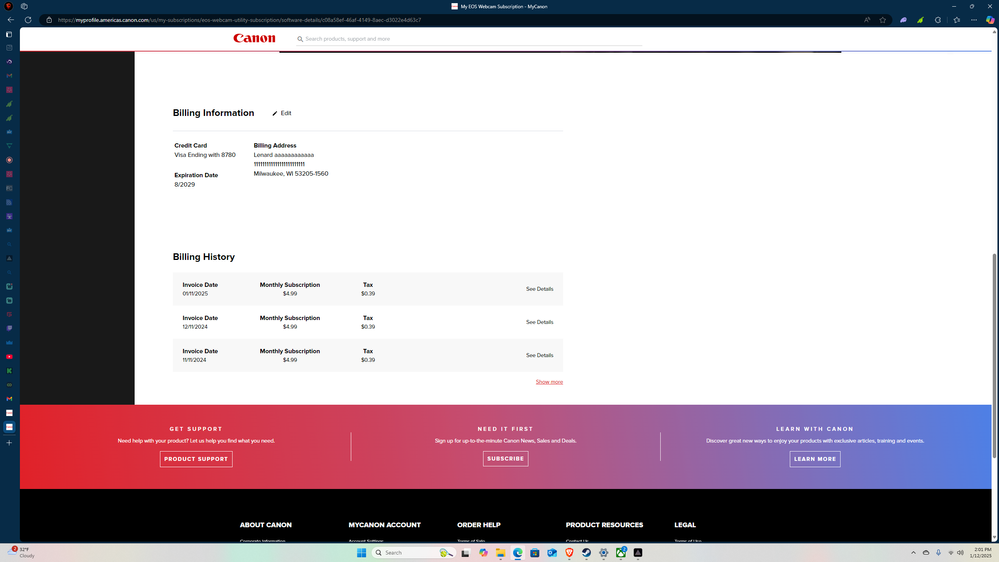Show hidden system tray icons chevron
This screenshot has height=562, width=999.
point(913,552)
